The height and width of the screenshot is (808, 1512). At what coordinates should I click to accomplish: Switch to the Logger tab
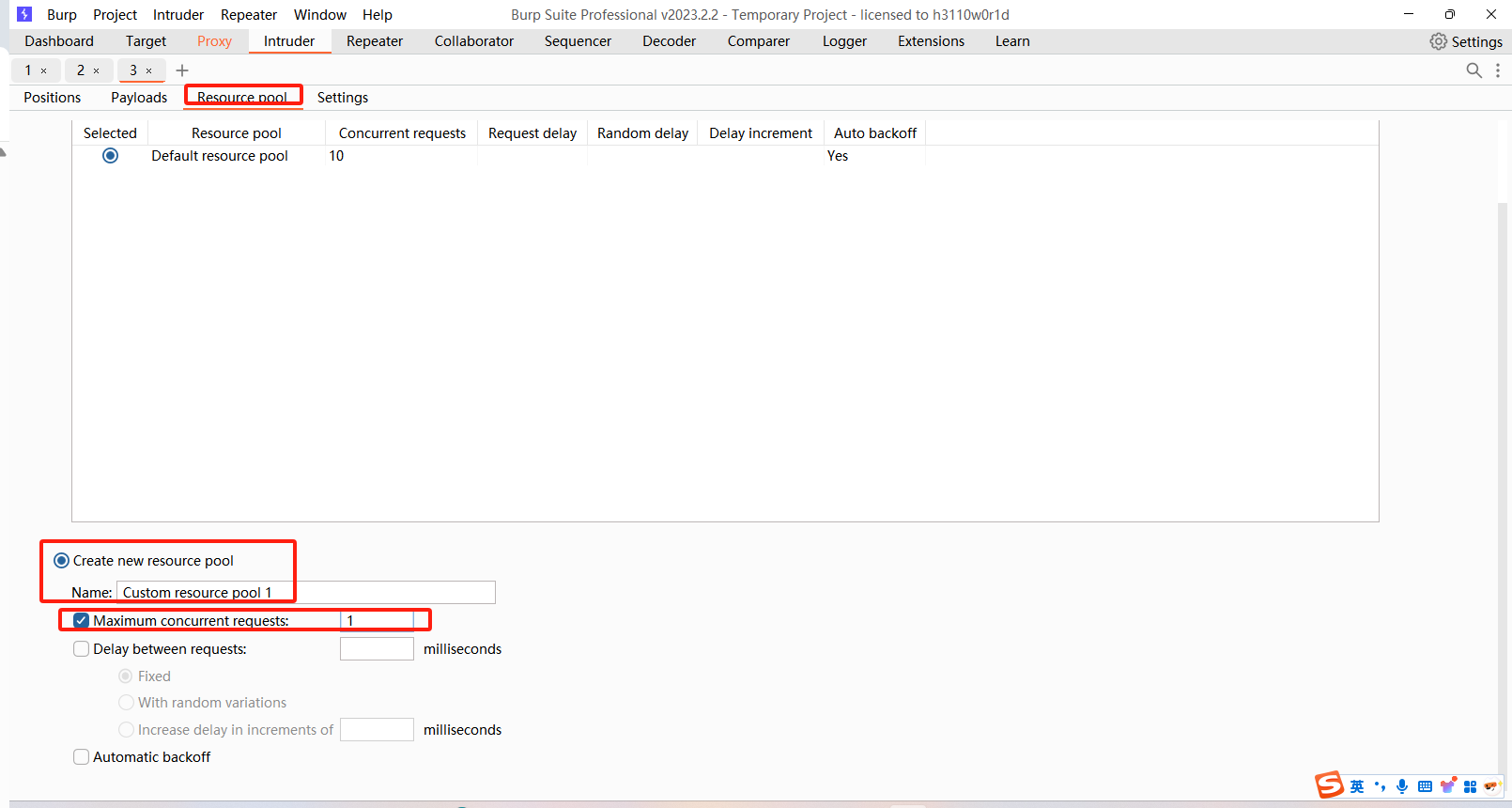844,41
